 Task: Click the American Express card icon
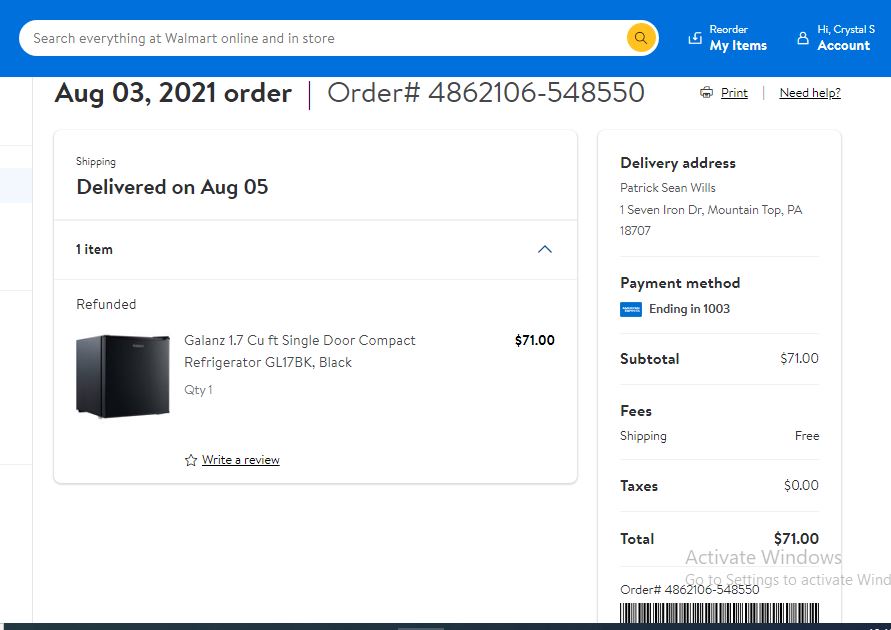pos(631,309)
